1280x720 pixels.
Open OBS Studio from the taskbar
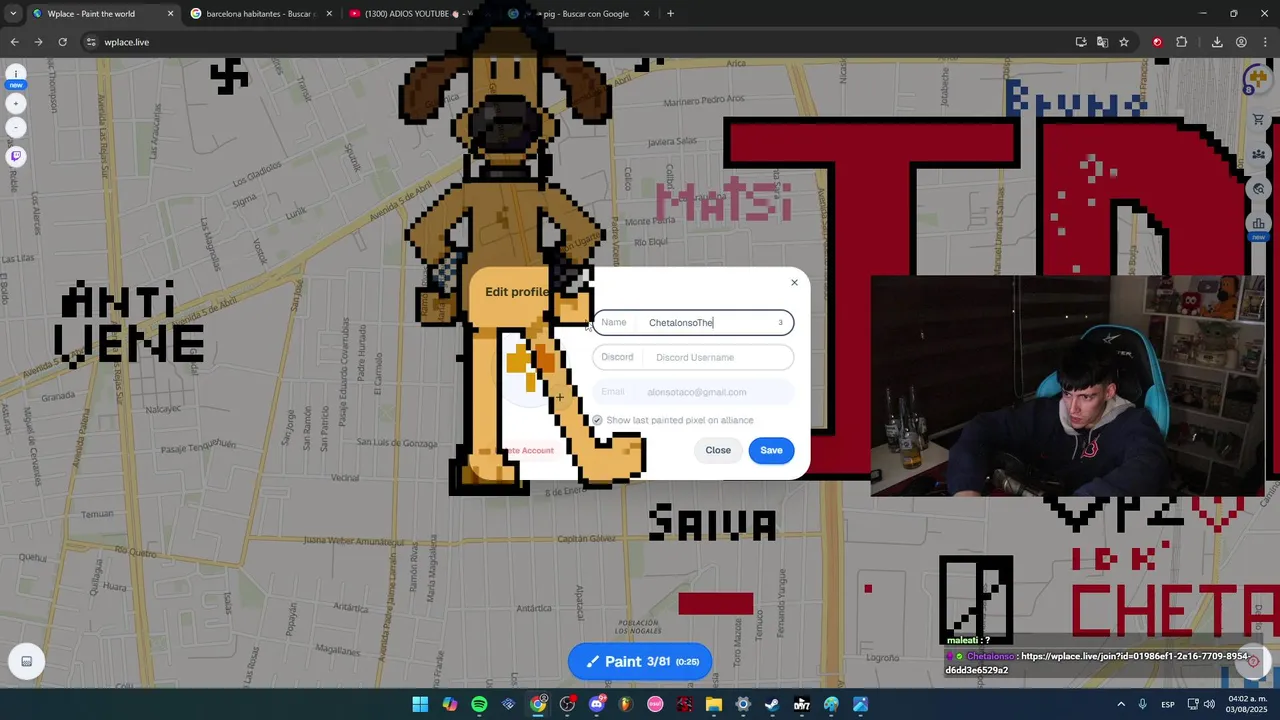pyautogui.click(x=567, y=704)
